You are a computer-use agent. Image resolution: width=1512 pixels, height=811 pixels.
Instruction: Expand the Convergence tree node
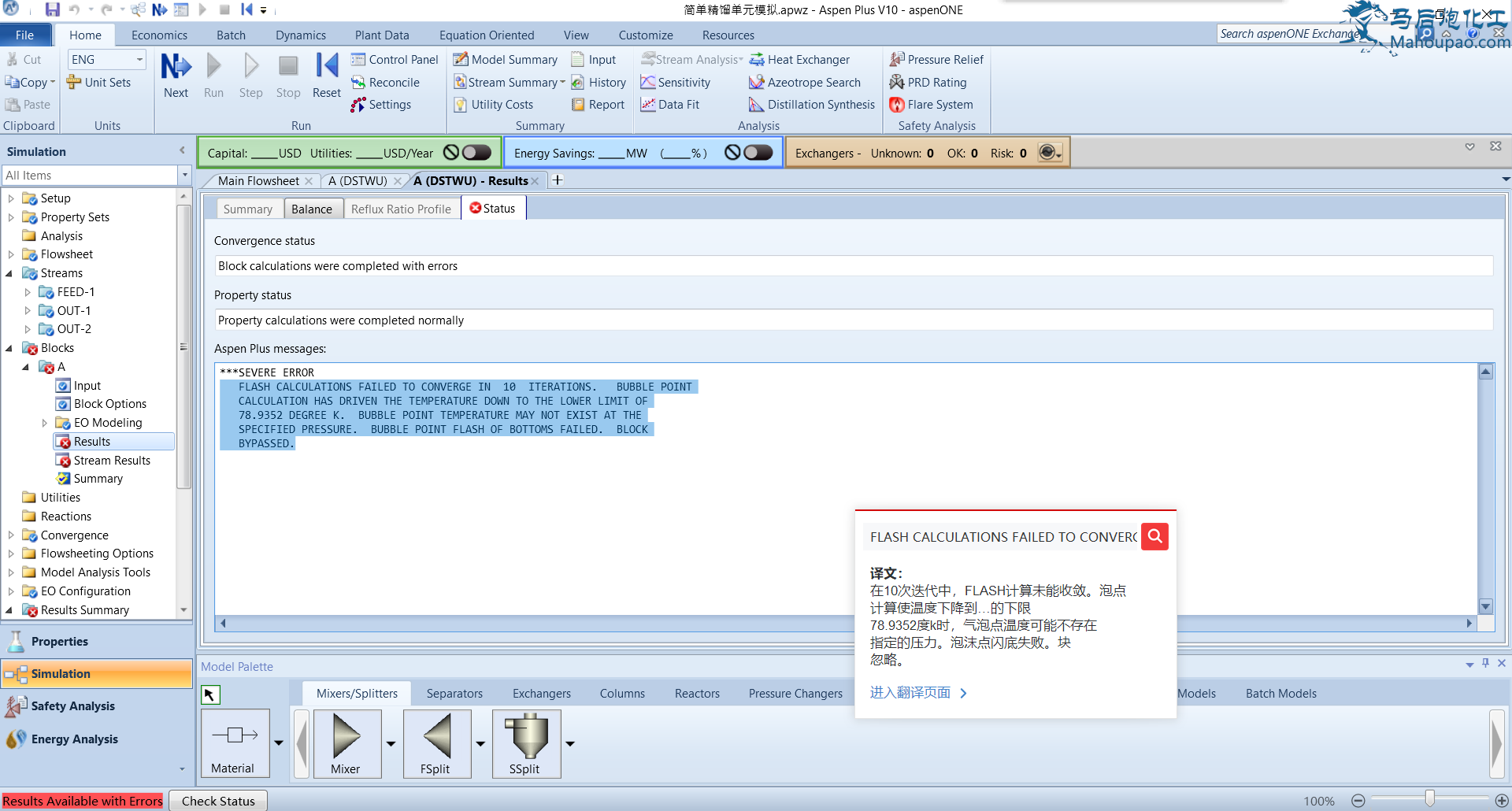[x=10, y=535]
